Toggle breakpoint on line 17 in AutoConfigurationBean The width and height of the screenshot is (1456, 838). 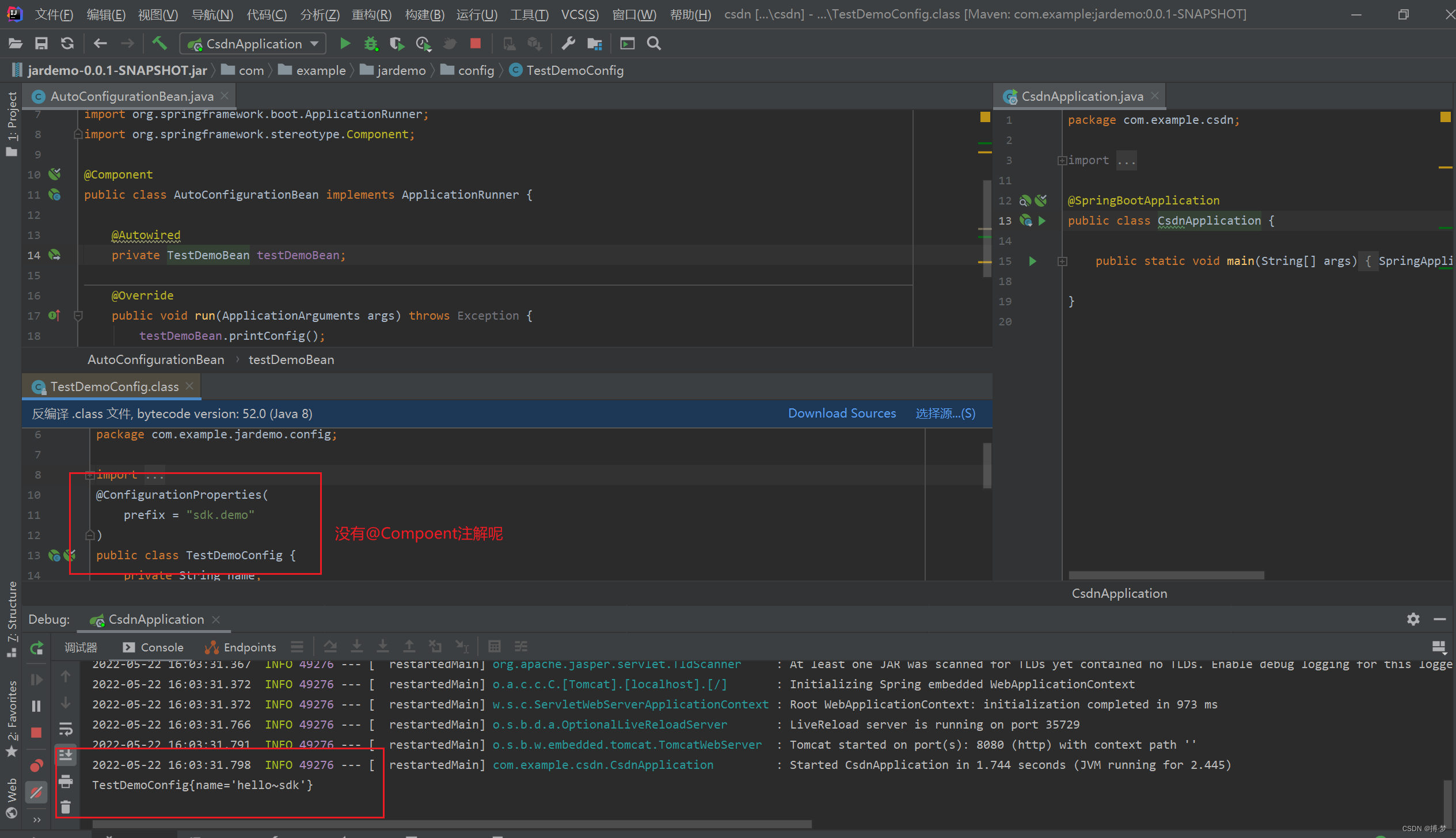tap(56, 315)
